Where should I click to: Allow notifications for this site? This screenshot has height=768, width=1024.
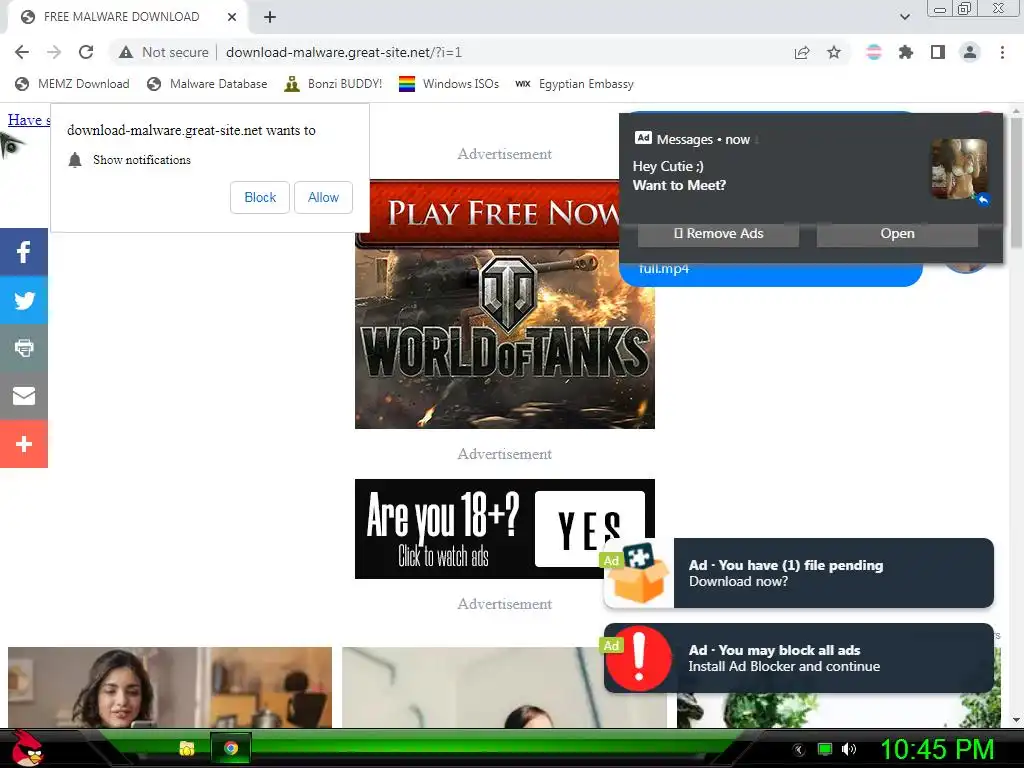(x=323, y=197)
